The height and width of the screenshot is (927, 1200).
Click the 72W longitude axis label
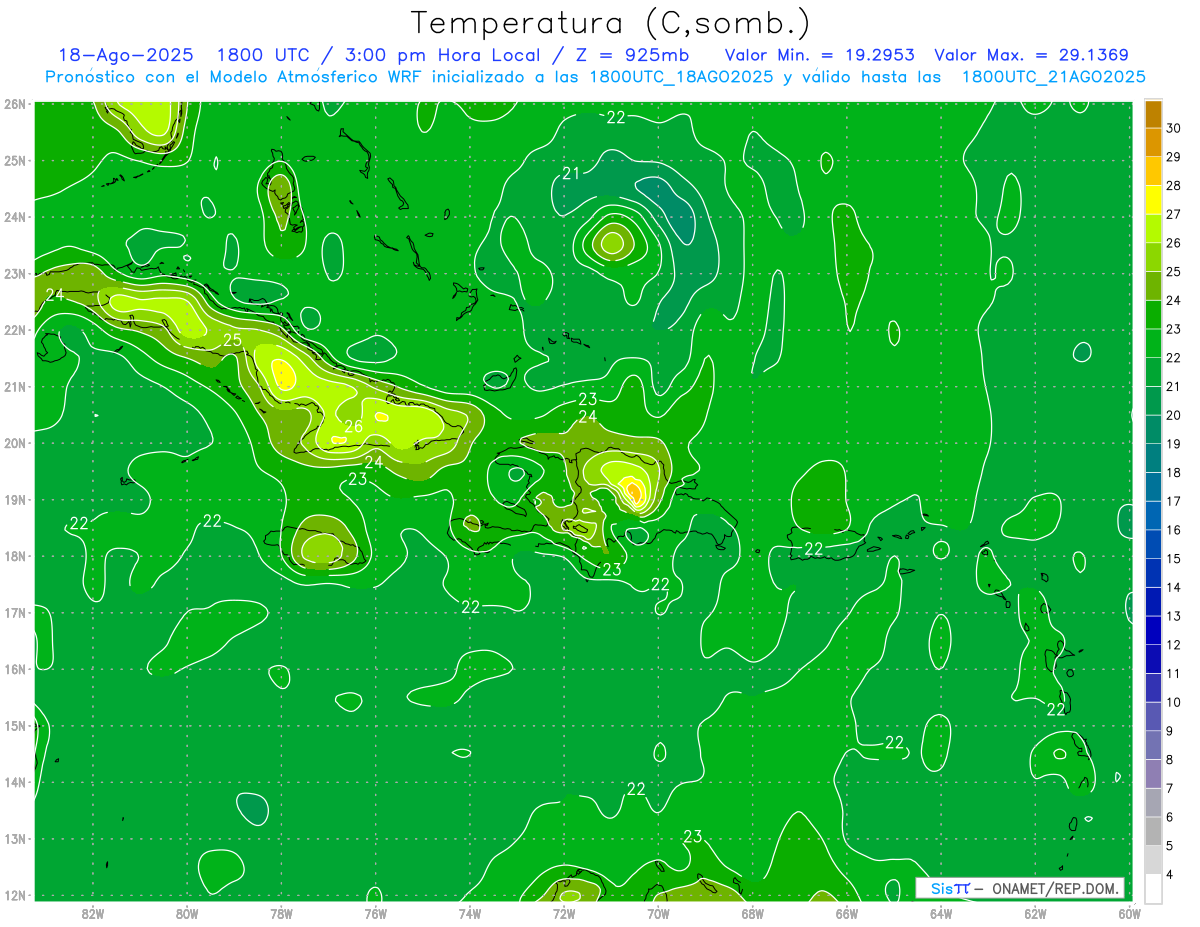click(x=564, y=912)
